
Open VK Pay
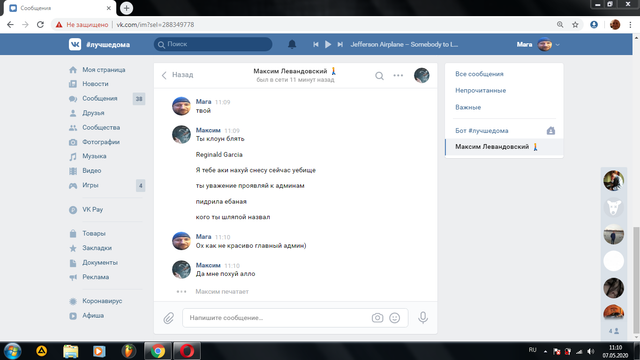click(x=92, y=210)
